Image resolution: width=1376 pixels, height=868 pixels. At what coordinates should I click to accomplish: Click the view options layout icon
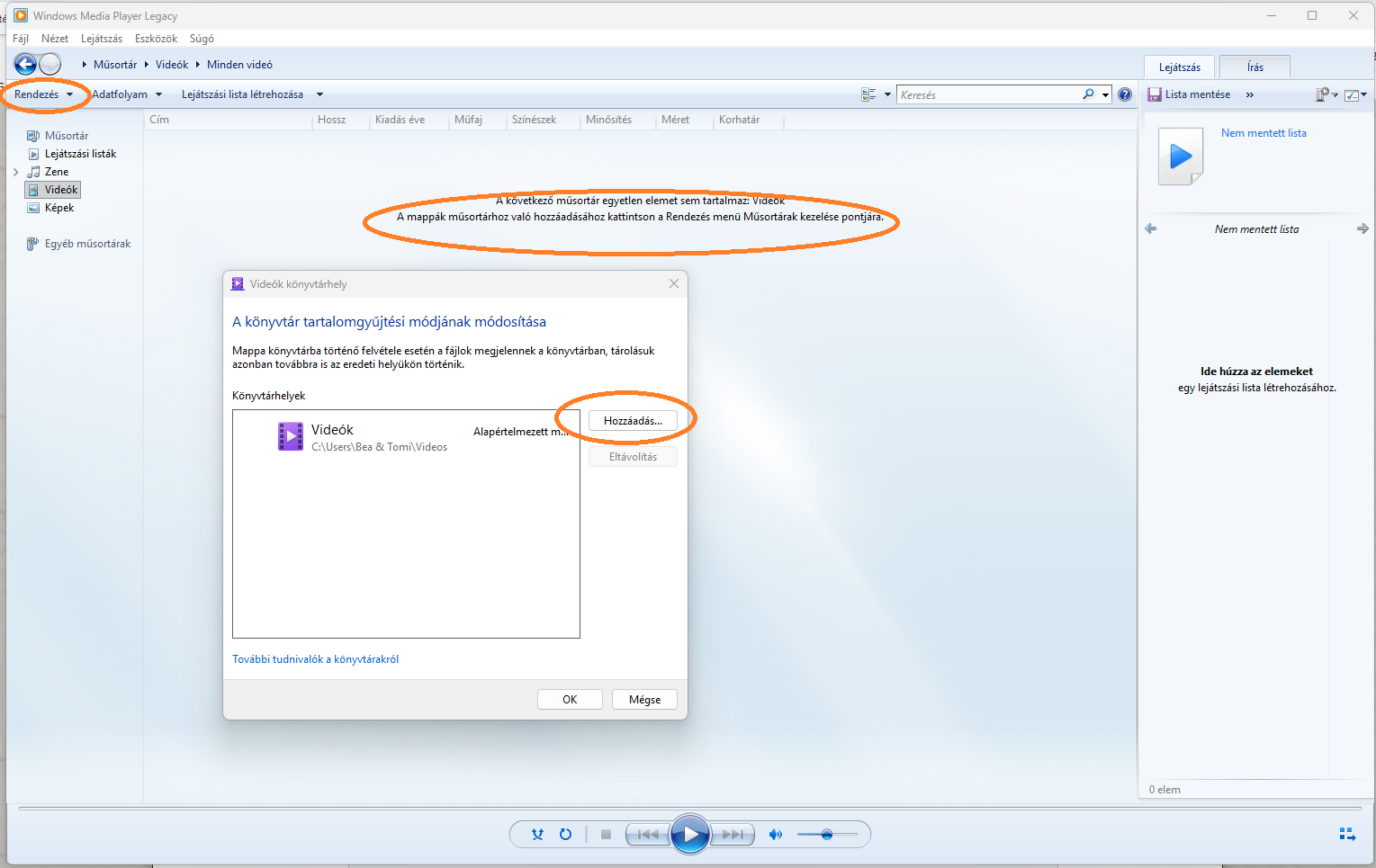click(868, 94)
